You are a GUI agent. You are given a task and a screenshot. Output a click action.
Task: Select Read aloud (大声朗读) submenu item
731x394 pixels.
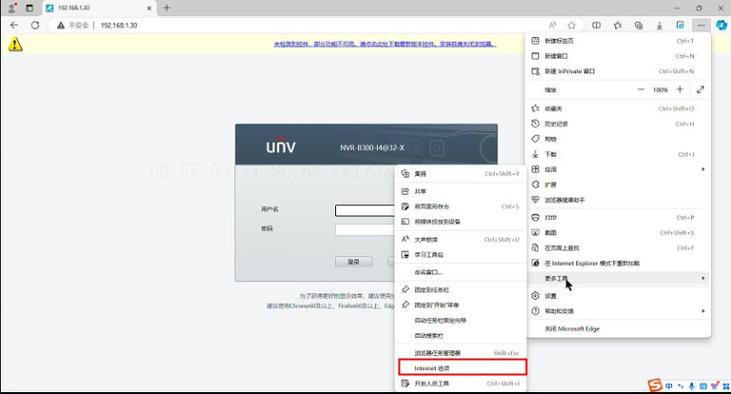click(x=461, y=239)
